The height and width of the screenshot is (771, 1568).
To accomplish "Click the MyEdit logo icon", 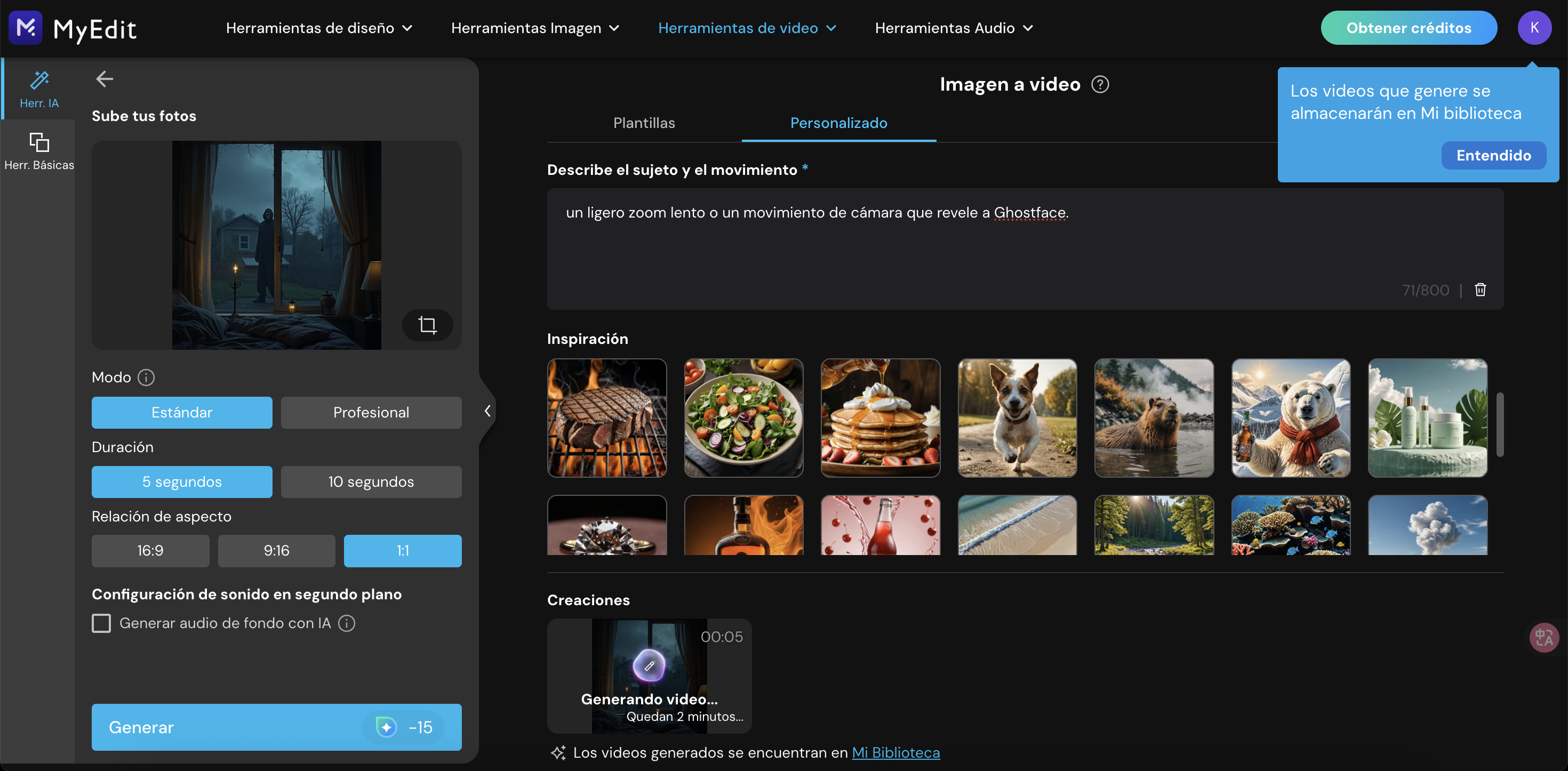I will [x=26, y=27].
